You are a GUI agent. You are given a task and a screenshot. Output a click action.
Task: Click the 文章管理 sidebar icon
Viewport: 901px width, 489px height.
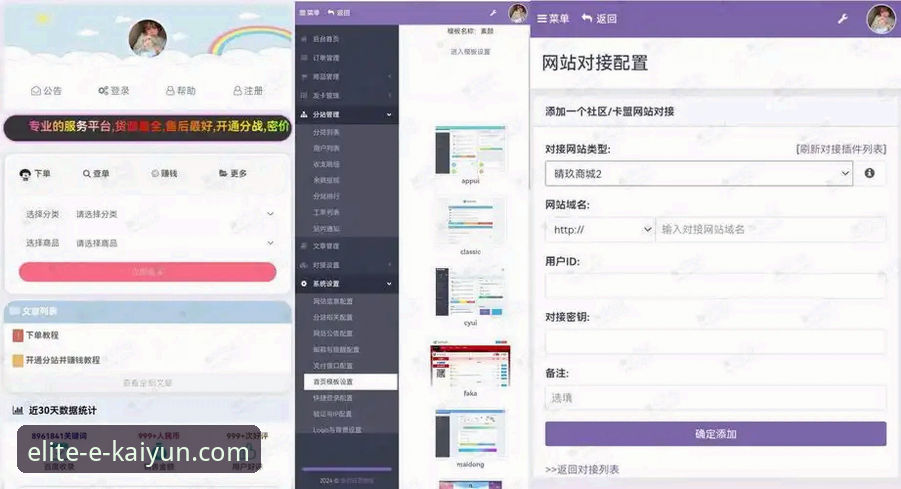click(x=304, y=246)
